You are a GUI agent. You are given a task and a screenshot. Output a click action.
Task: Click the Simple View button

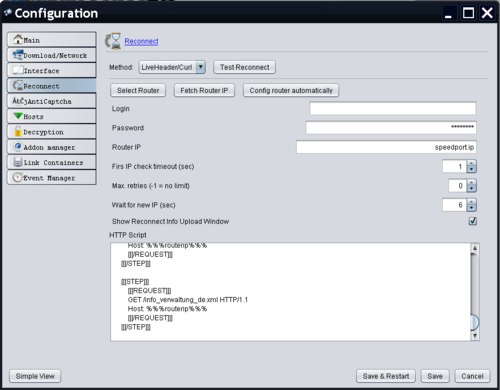pos(35,376)
